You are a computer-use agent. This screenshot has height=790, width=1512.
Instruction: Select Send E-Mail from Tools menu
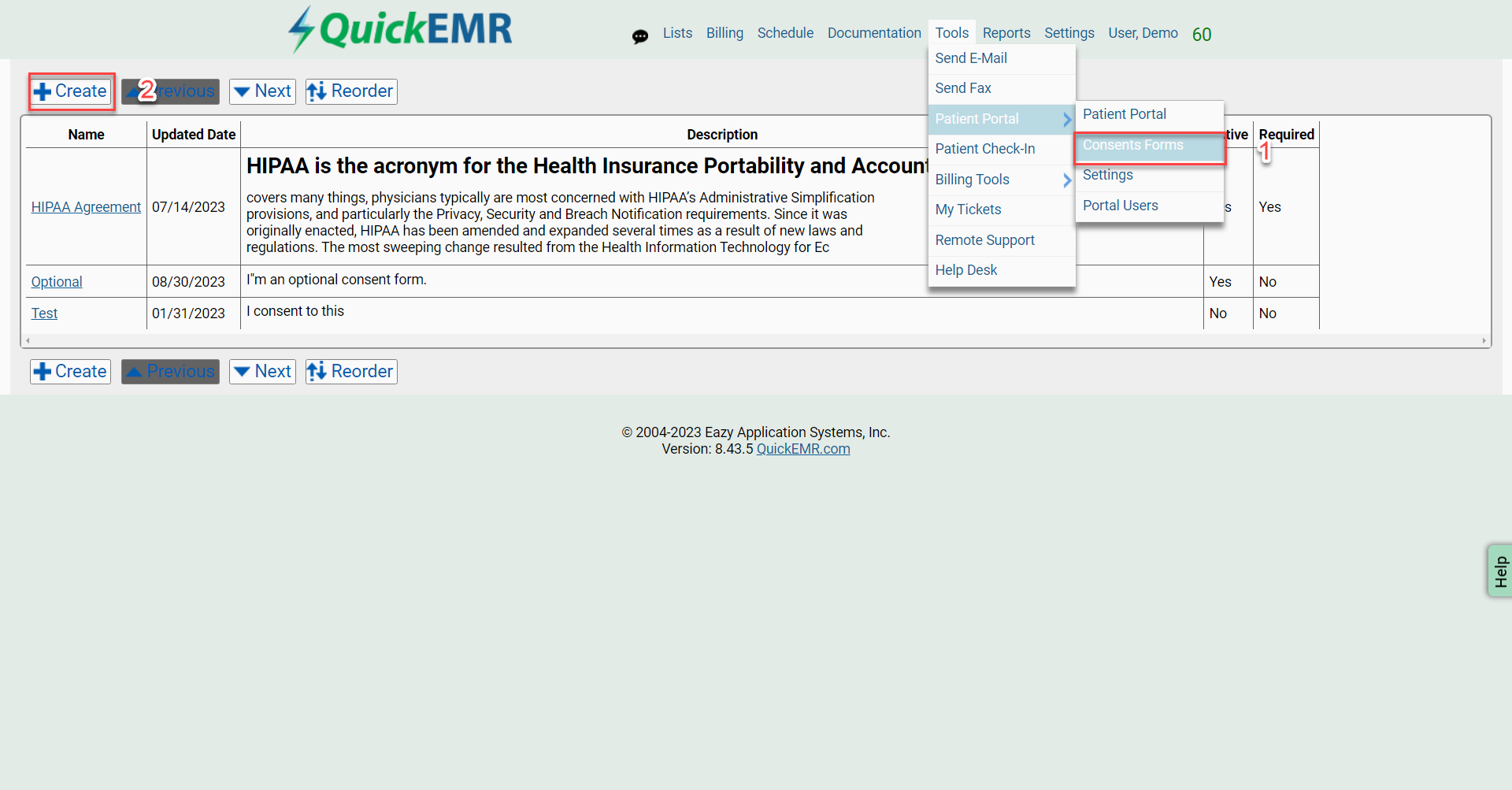tap(1002, 59)
